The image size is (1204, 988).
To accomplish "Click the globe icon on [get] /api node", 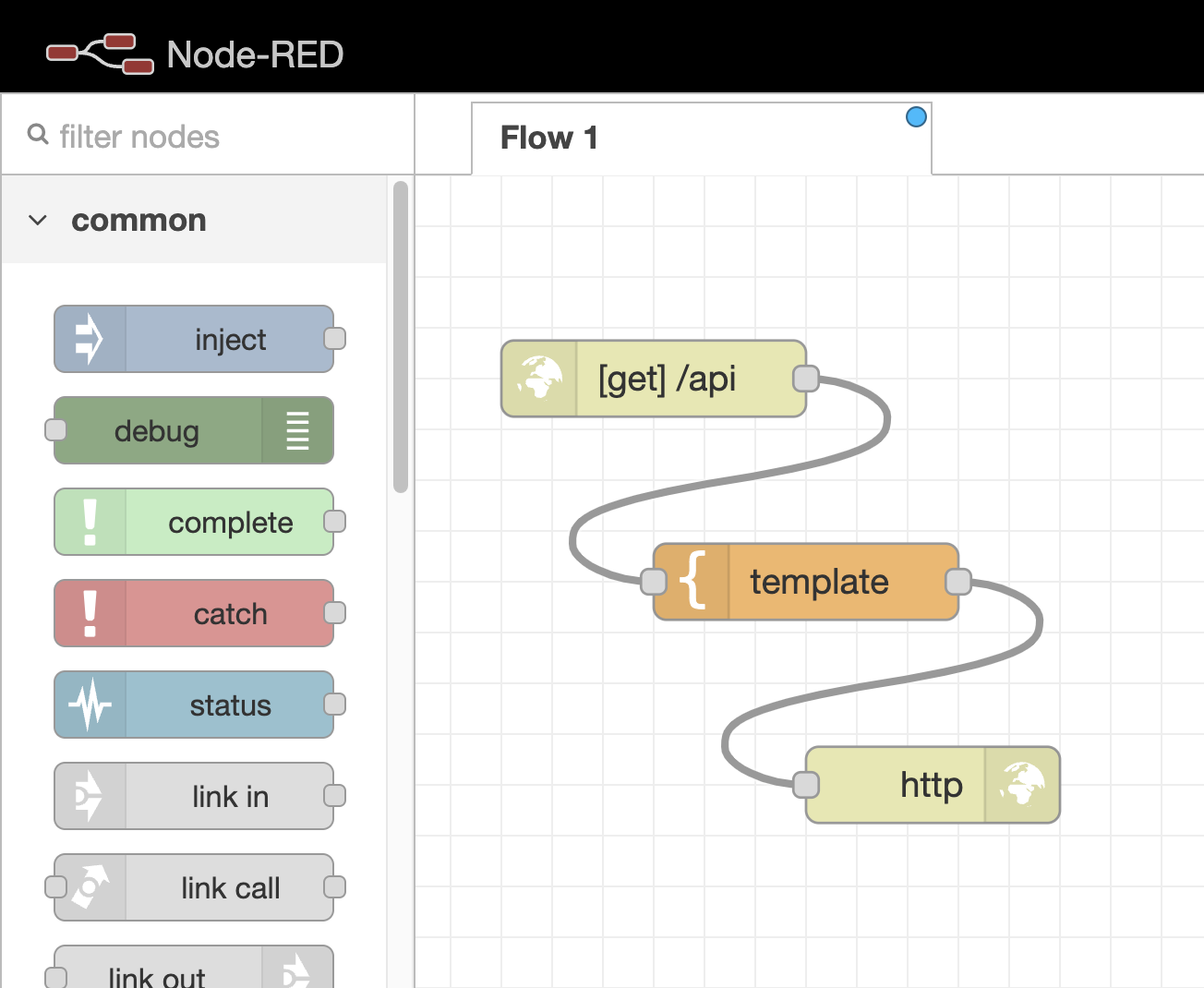I will coord(539,379).
